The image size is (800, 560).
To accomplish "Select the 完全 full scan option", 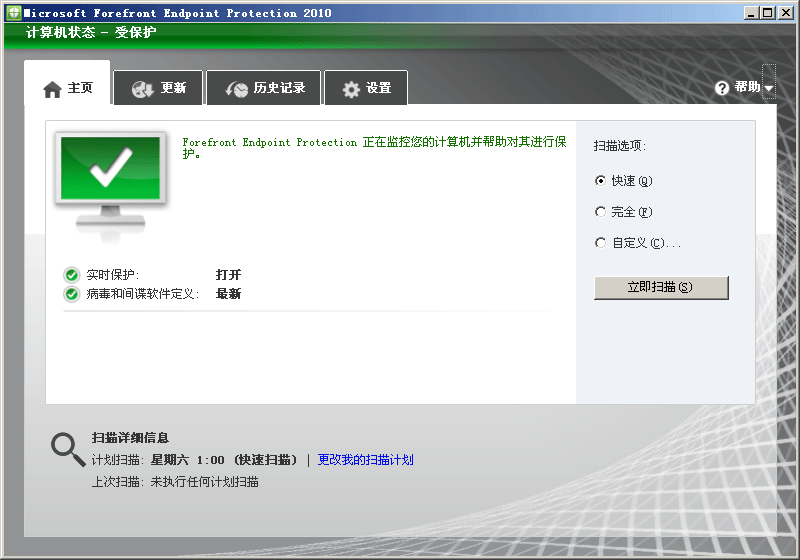I will click(x=600, y=212).
